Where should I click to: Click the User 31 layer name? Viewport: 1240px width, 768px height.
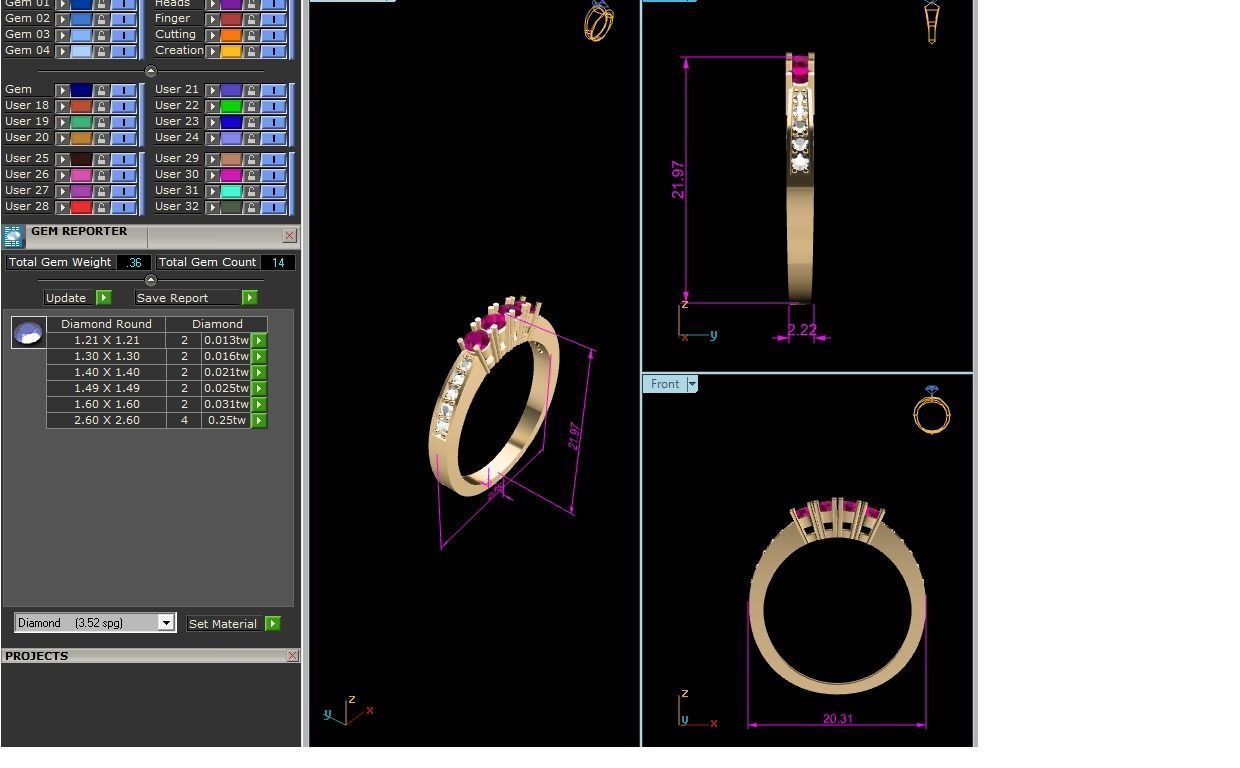click(177, 190)
